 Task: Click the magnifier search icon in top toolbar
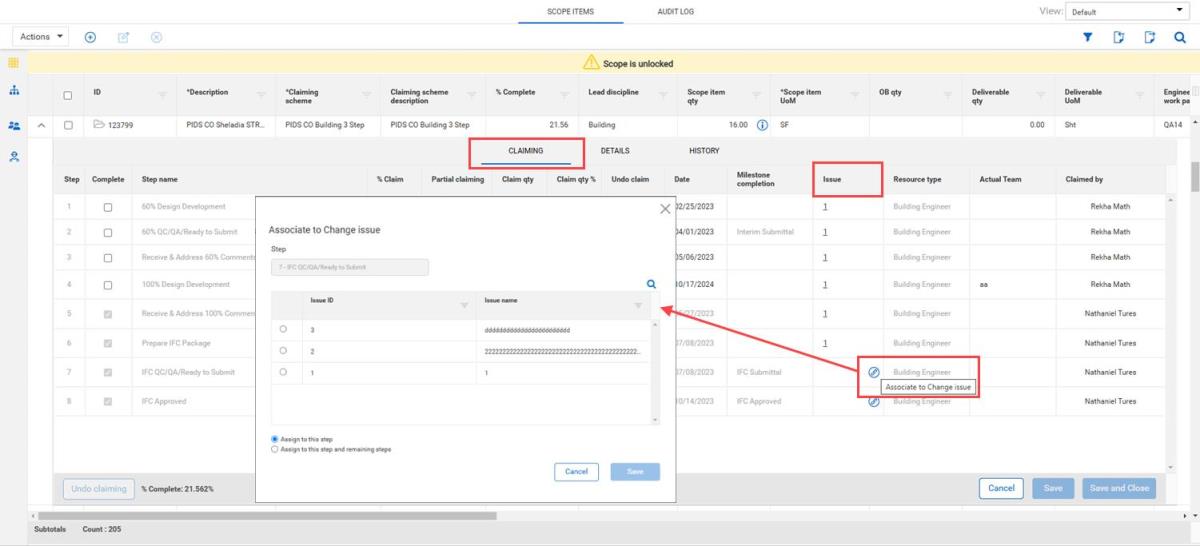[x=1180, y=37]
